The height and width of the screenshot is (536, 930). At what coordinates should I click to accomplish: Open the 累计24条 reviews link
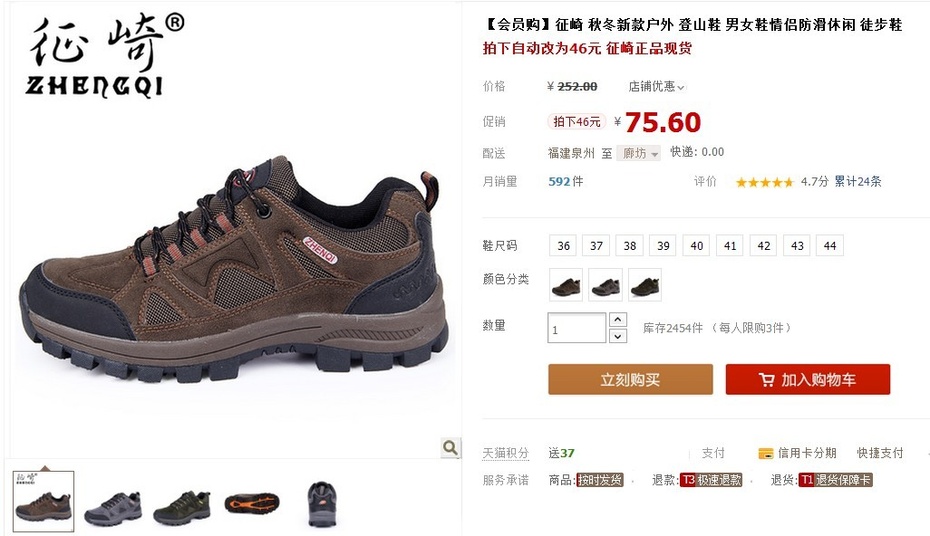pyautogui.click(x=858, y=181)
